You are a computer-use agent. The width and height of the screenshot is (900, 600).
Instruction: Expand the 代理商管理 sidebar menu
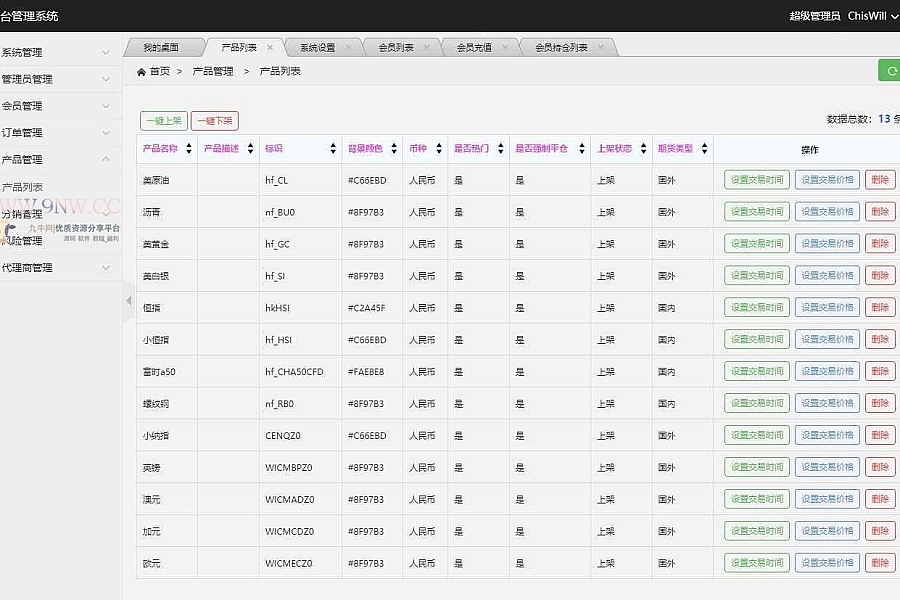pos(60,267)
